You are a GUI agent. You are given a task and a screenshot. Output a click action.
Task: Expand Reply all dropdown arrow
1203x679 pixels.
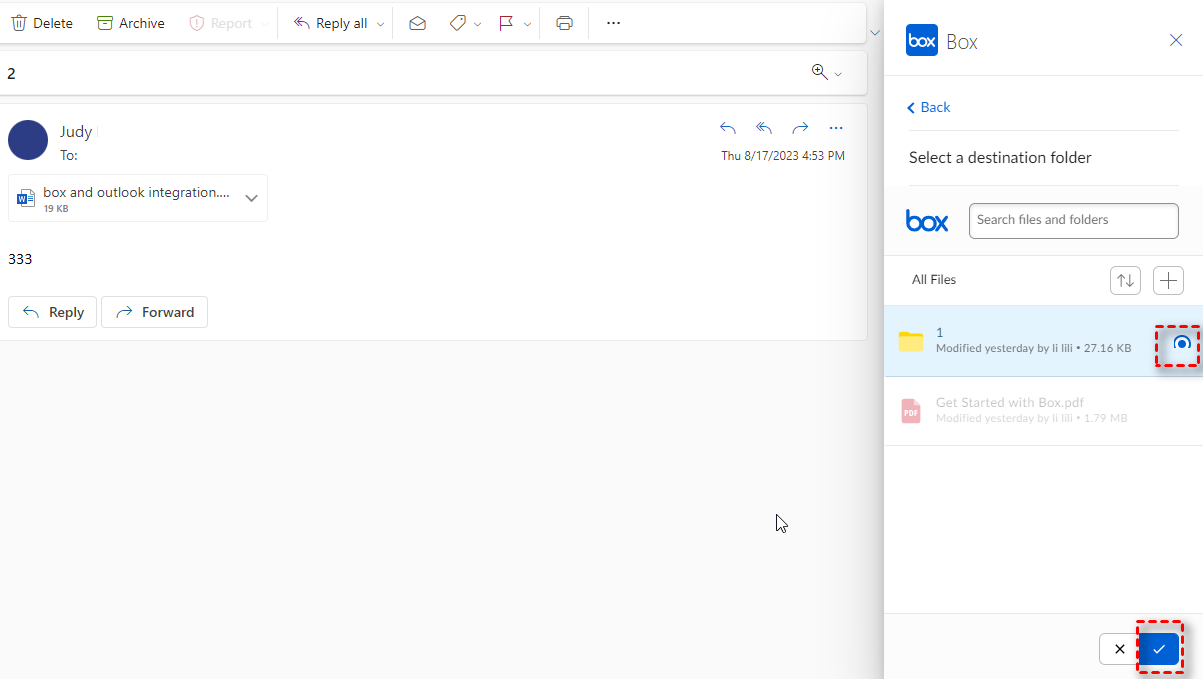tap(380, 24)
